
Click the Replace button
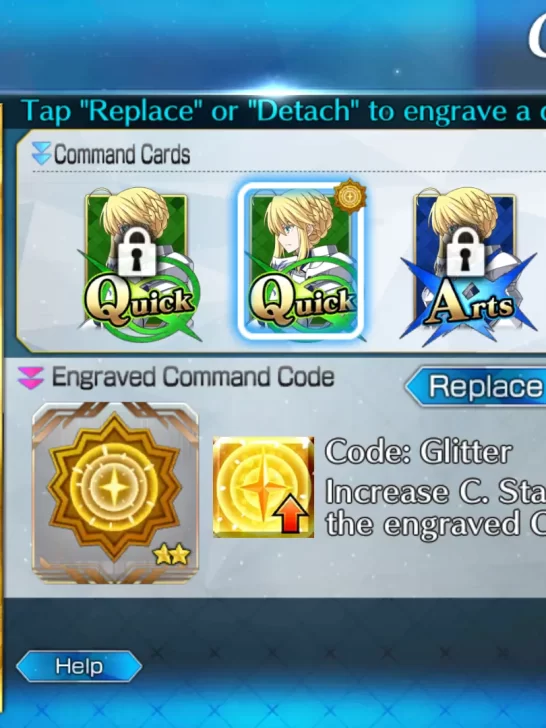tap(476, 386)
